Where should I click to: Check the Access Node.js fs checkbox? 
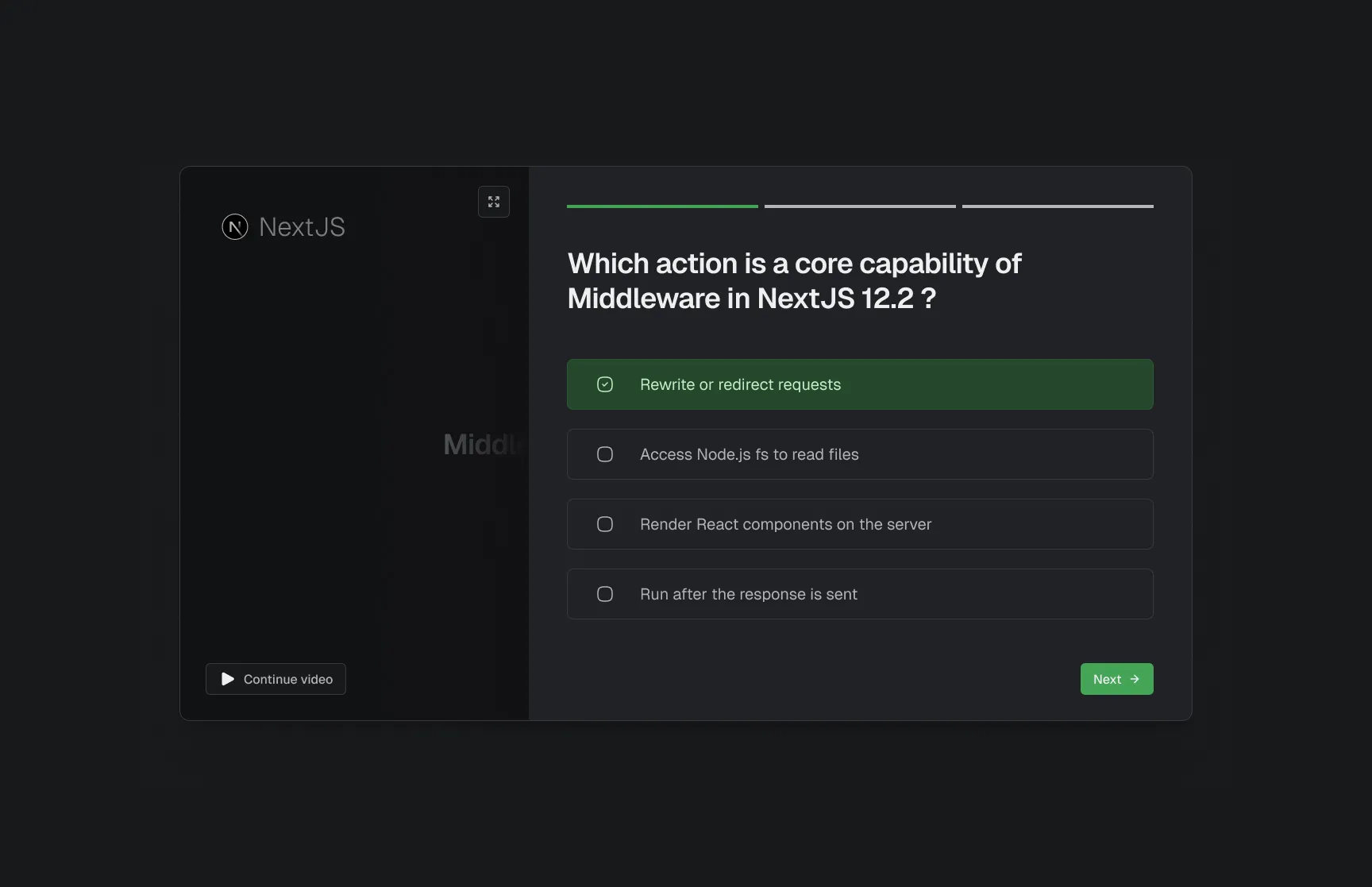pos(605,454)
